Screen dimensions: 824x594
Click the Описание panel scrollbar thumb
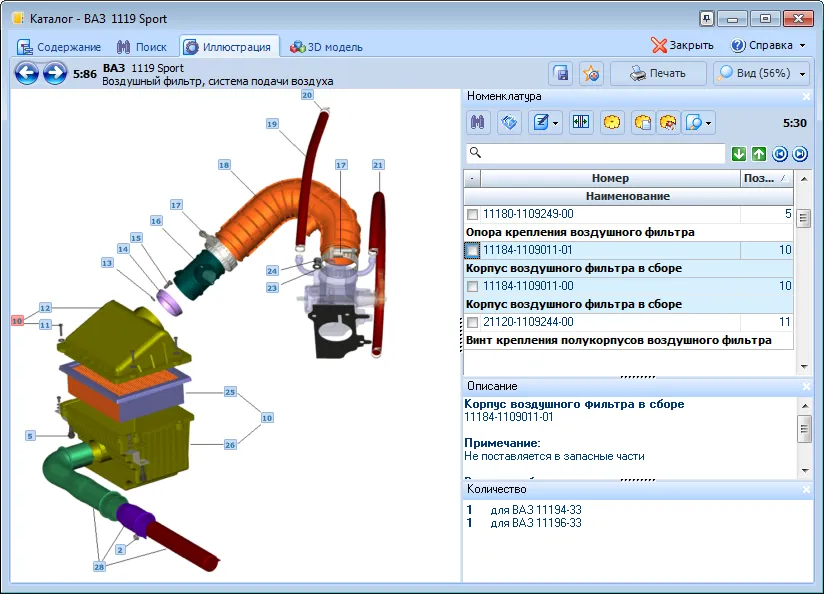coord(804,429)
